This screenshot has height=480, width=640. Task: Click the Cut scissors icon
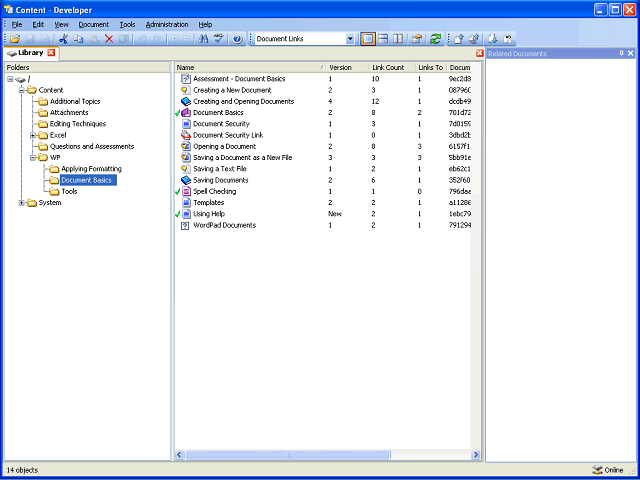(x=63, y=39)
